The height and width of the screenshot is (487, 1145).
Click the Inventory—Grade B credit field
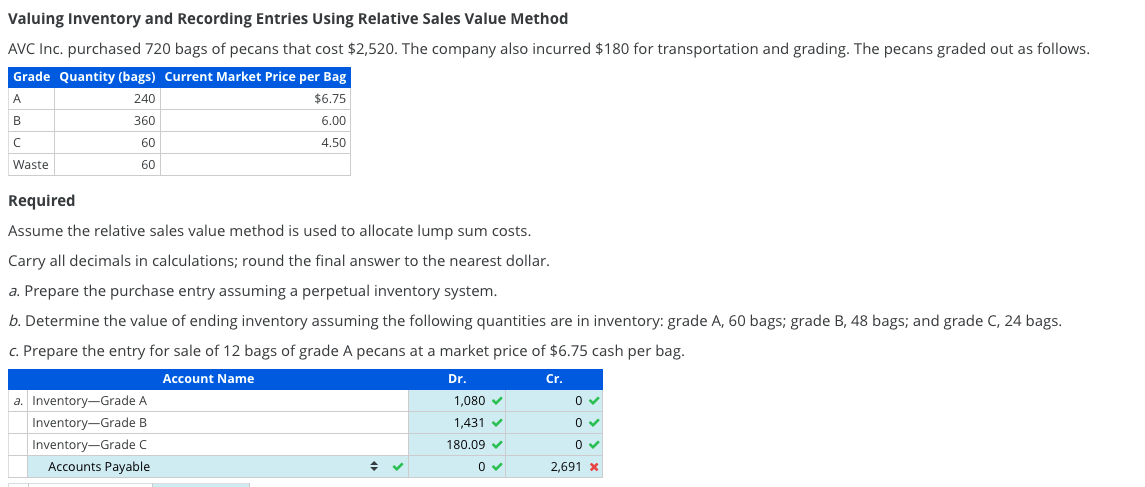pos(554,423)
